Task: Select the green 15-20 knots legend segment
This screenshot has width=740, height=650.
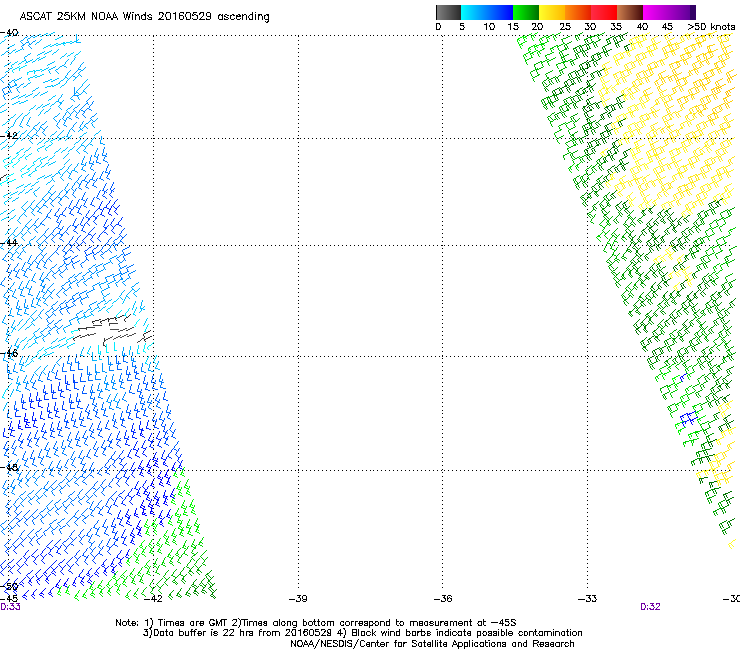Action: pos(526,12)
